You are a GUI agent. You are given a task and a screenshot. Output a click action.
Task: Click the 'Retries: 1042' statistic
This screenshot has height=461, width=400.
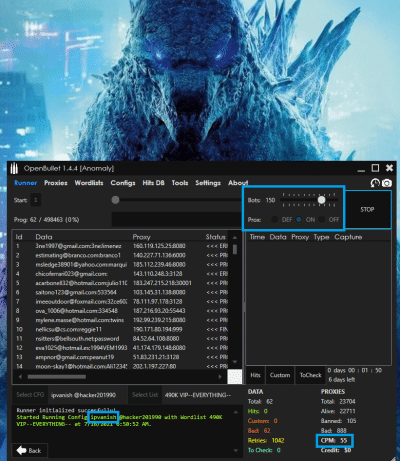(266, 441)
